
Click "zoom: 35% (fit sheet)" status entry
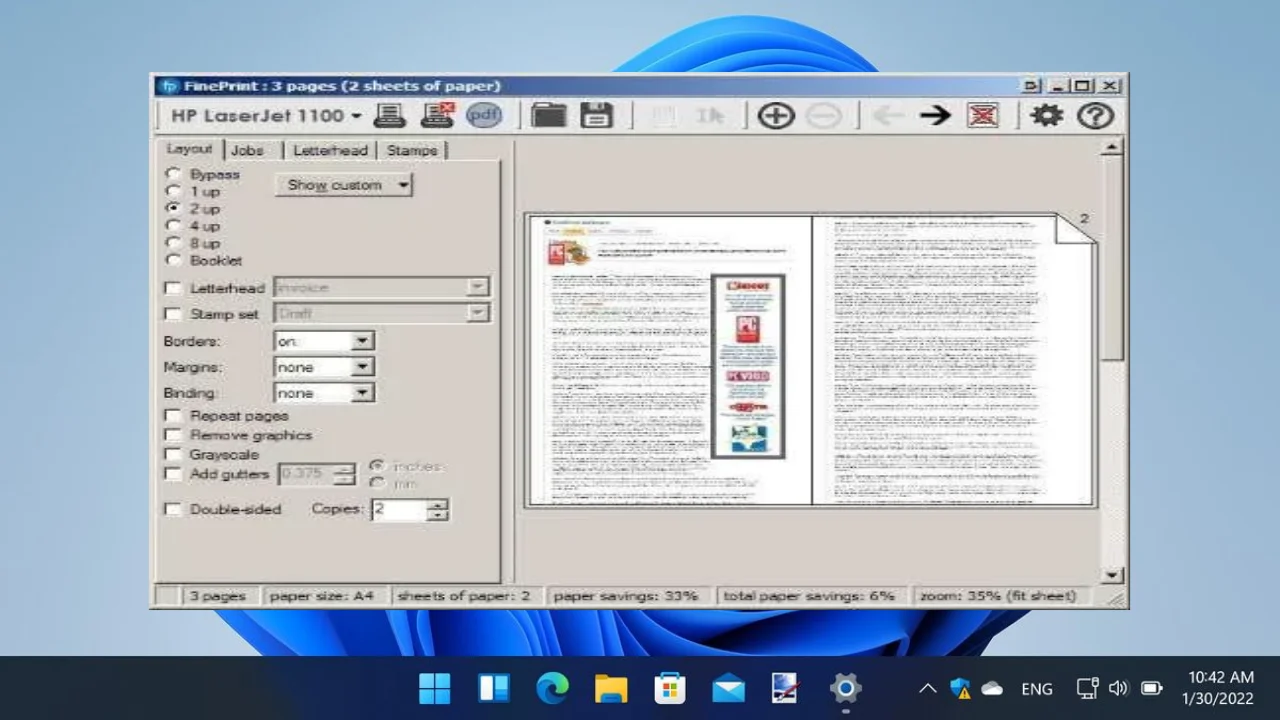click(998, 596)
